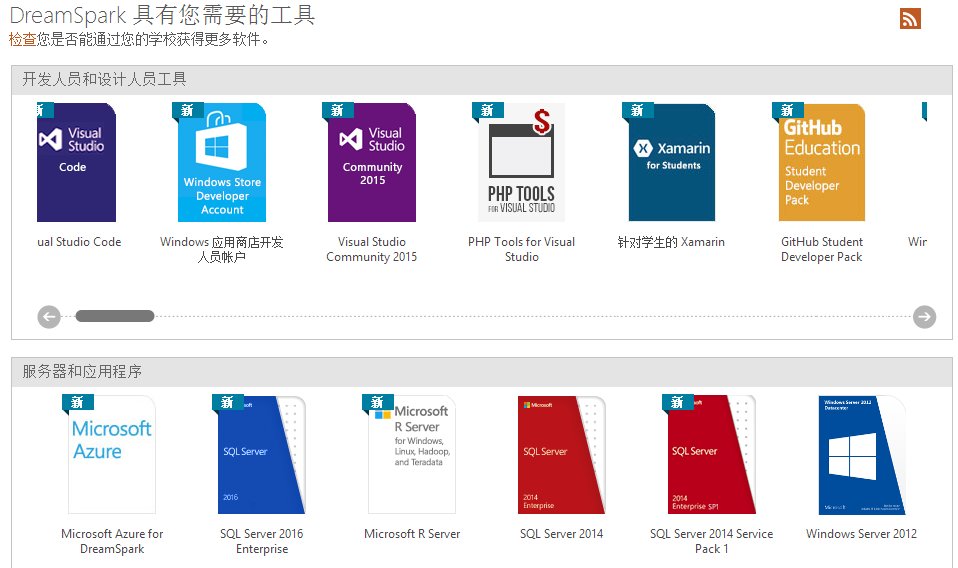
Task: Open 'Windows Server 2012' caption link
Action: point(861,534)
